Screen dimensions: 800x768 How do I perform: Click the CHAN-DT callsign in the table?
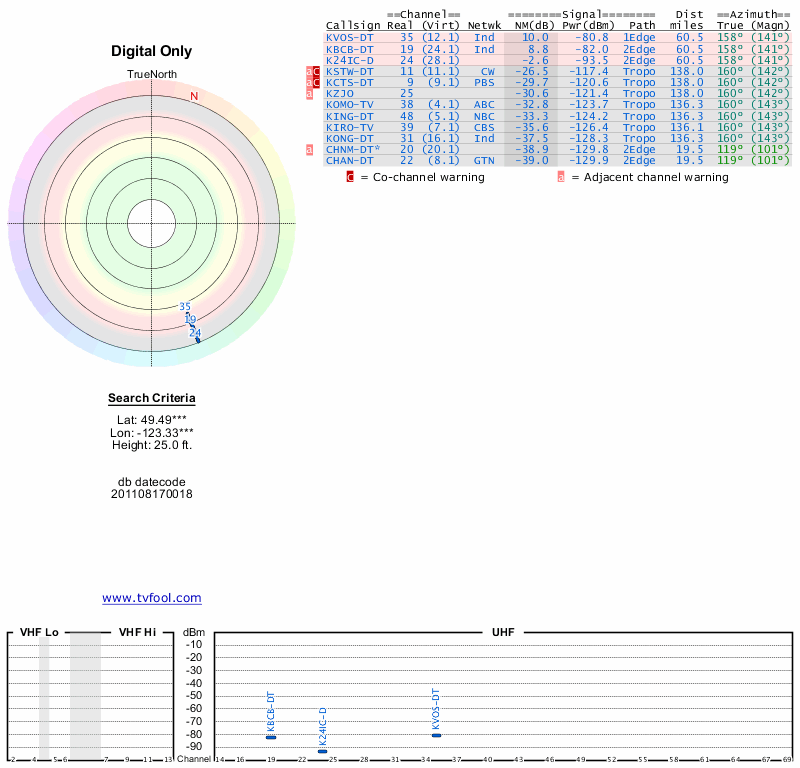tap(349, 160)
